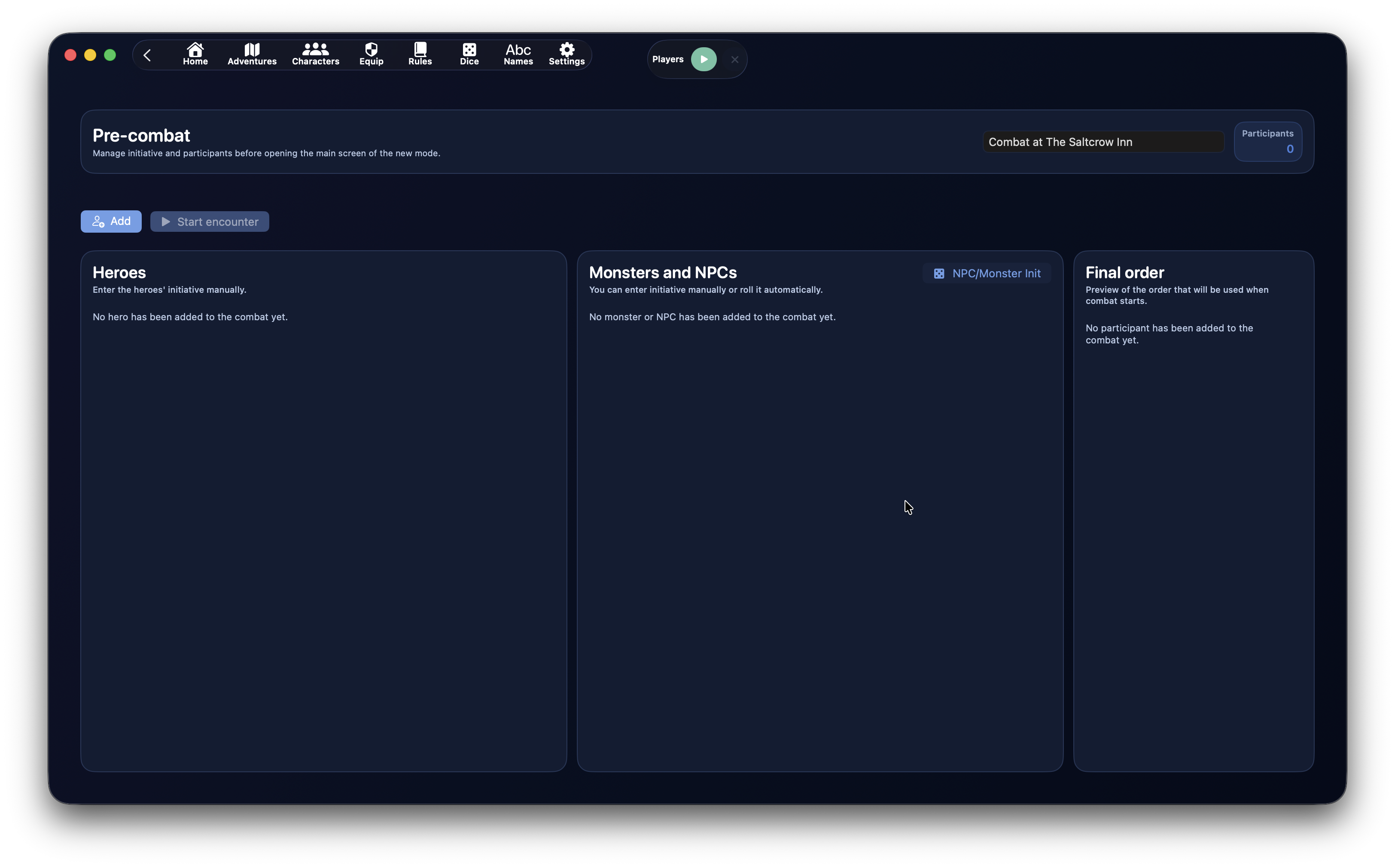Toggle the Players session pill

coord(703,59)
